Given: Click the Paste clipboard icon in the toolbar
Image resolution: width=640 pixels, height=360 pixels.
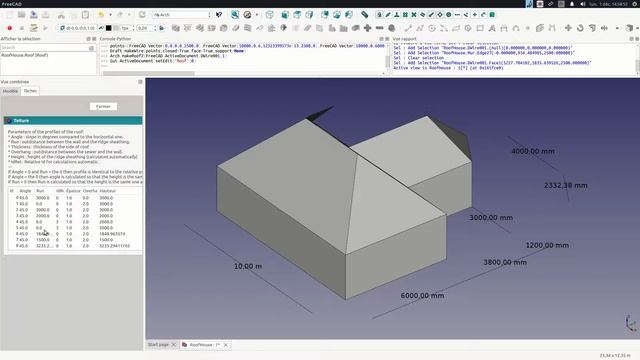Looking at the screenshot, I should 85,15.
